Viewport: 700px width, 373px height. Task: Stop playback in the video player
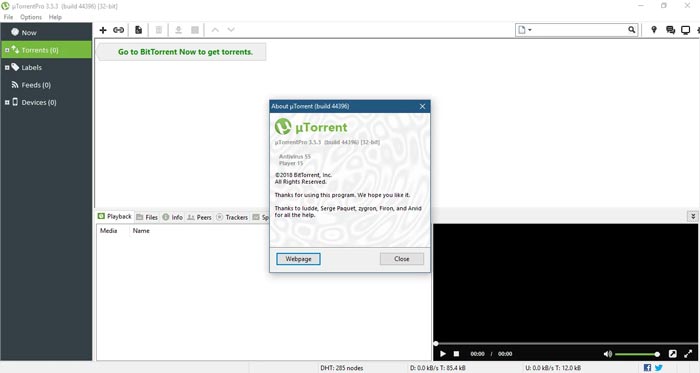[x=456, y=354]
